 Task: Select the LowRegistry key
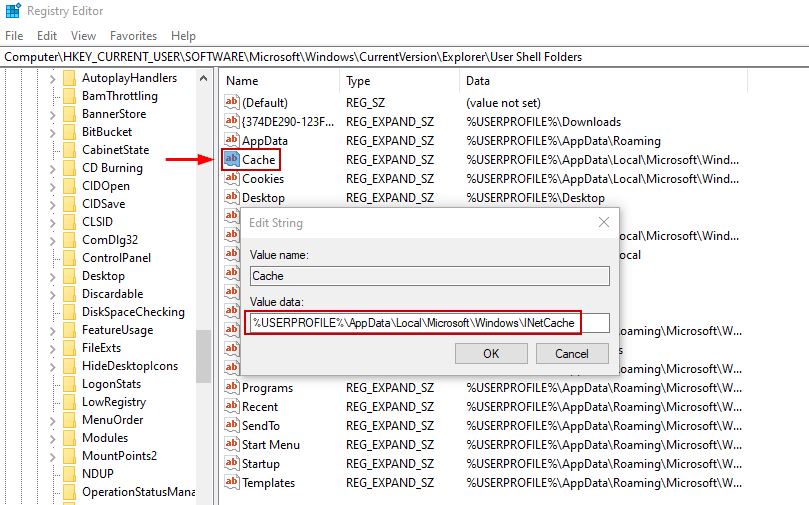click(114, 402)
